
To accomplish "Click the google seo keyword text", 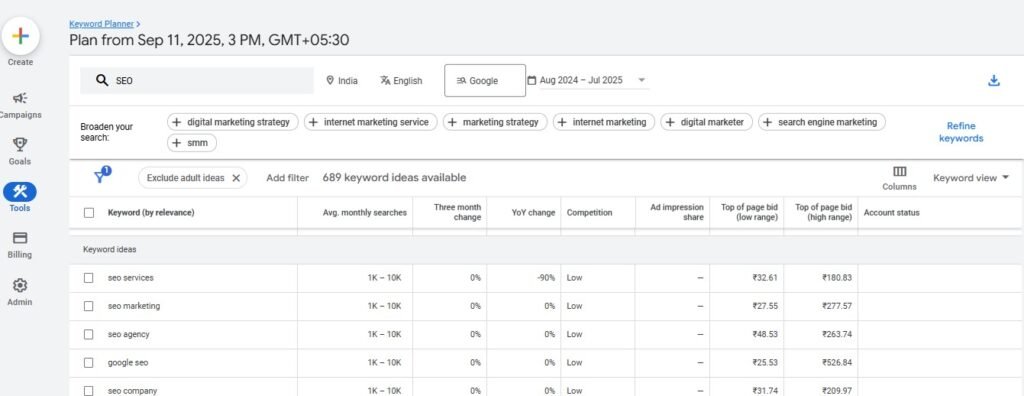I will [x=127, y=363].
